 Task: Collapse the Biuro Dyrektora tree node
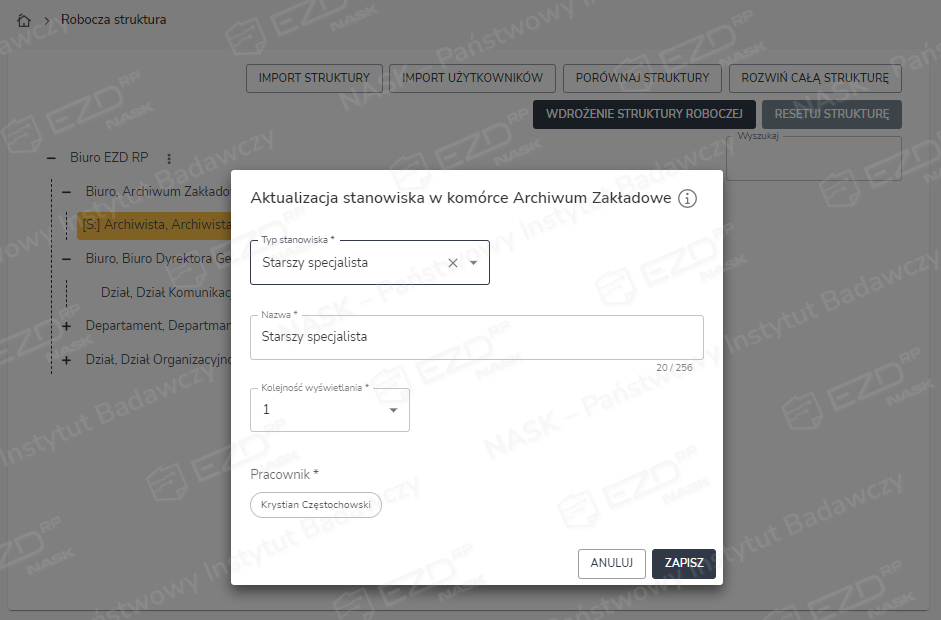[x=67, y=258]
